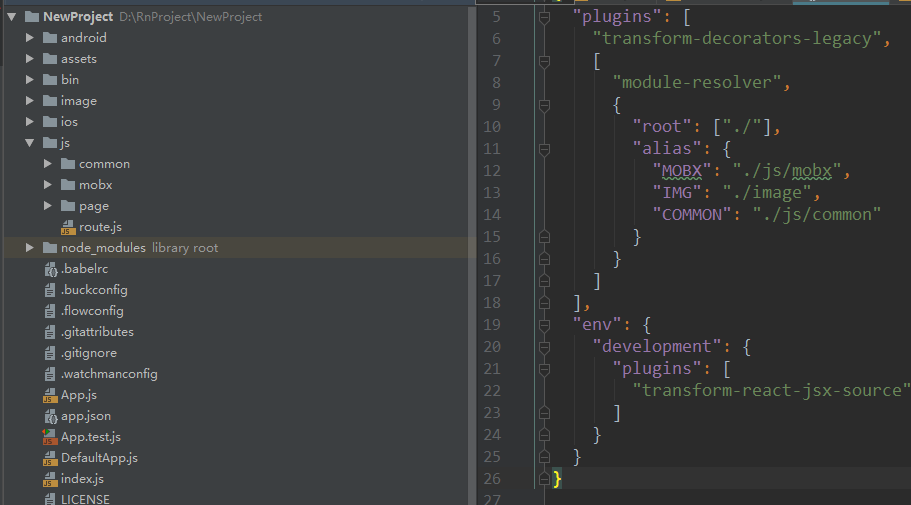Image resolution: width=911 pixels, height=505 pixels.
Task: Fold the "env" object on line 19
Action: point(544,325)
